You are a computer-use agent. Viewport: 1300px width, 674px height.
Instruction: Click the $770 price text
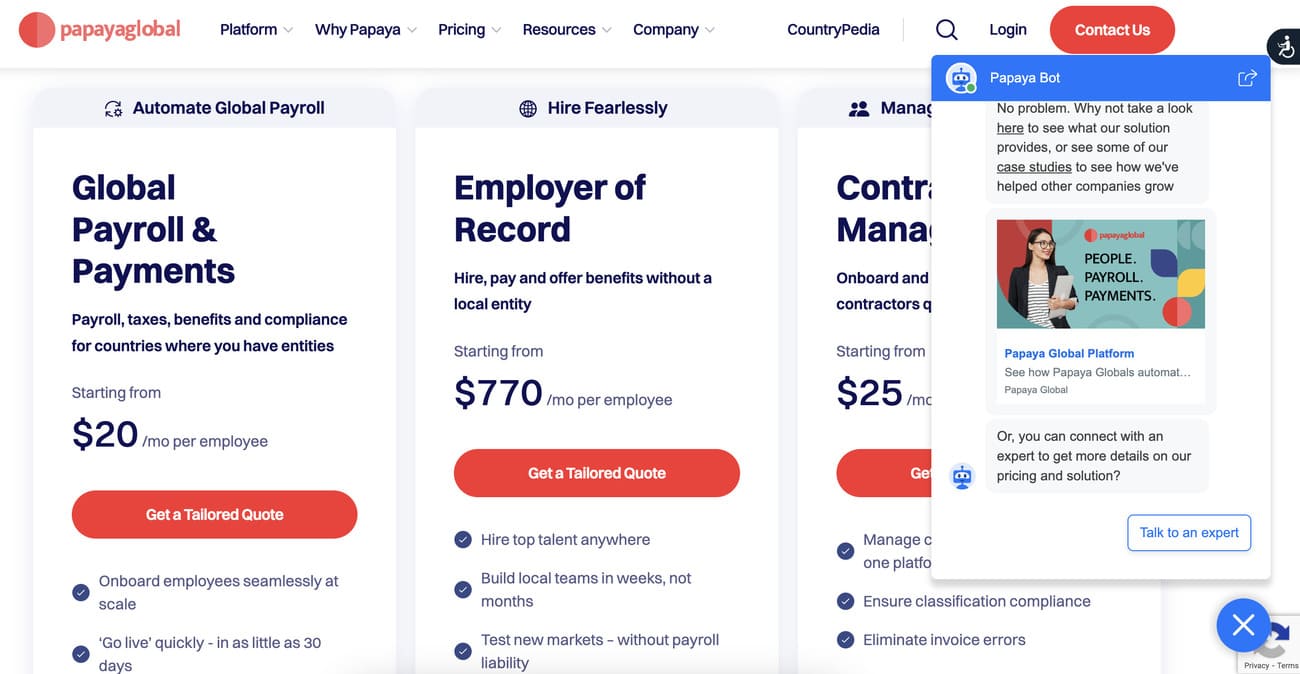click(498, 393)
